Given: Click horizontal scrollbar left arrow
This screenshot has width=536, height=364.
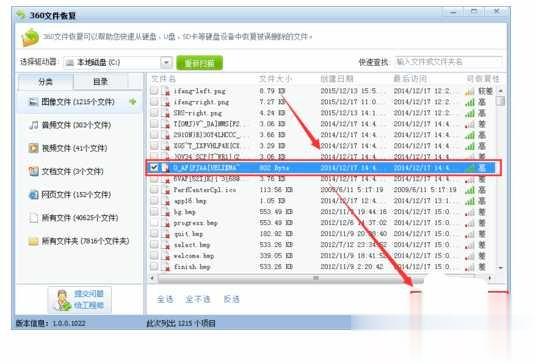Looking at the screenshot, I should point(152,278).
